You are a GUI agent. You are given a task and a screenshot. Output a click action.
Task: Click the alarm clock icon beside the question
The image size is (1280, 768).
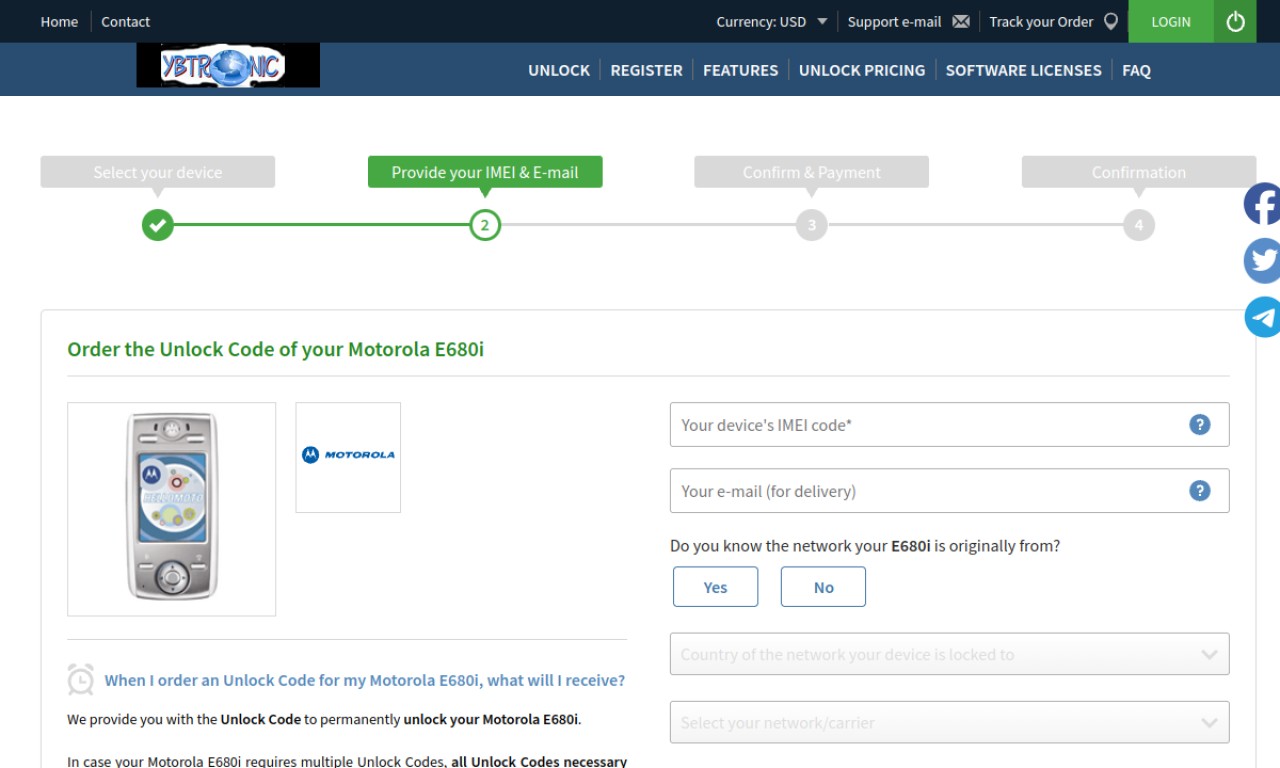[x=81, y=680]
